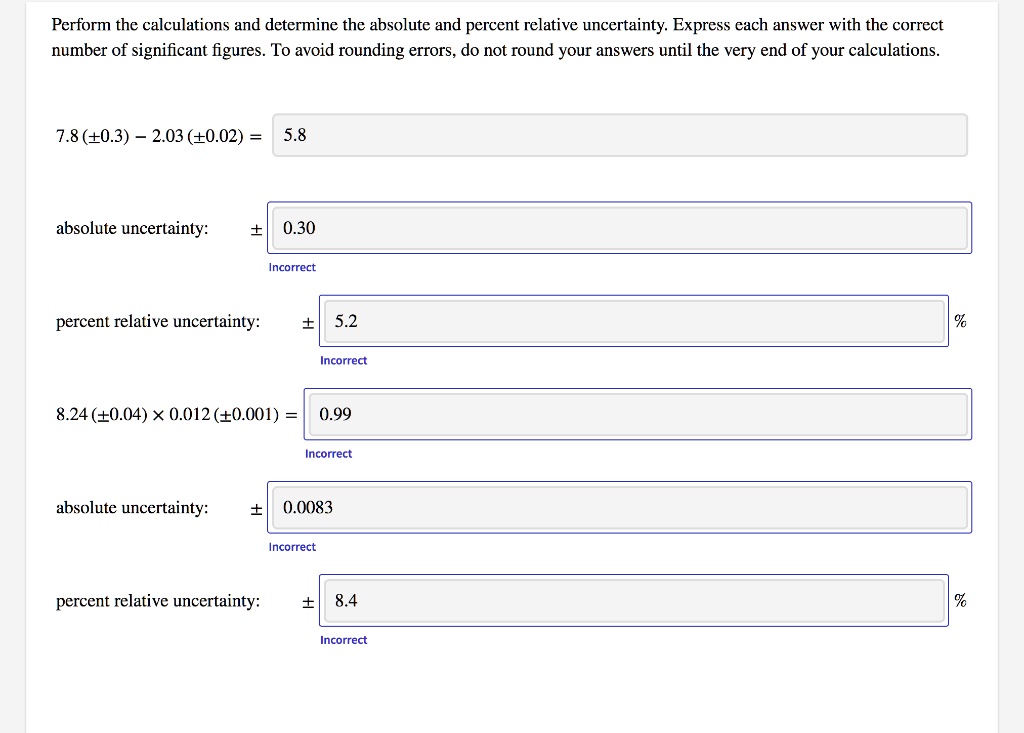Click the answer field containing 5.8
Viewport: 1024px width, 733px height.
coord(620,134)
